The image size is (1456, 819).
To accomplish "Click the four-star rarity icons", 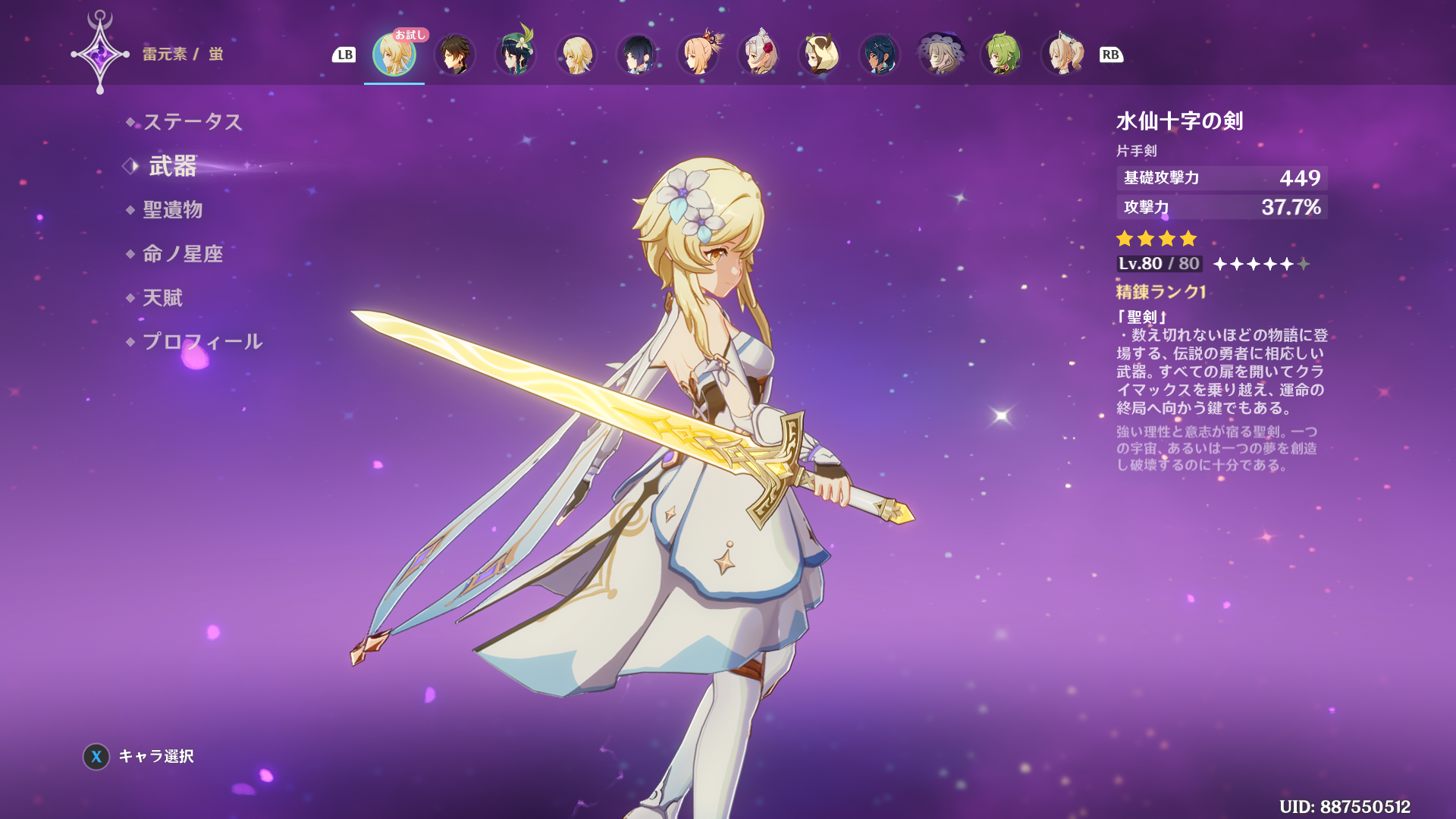I will [x=1156, y=239].
